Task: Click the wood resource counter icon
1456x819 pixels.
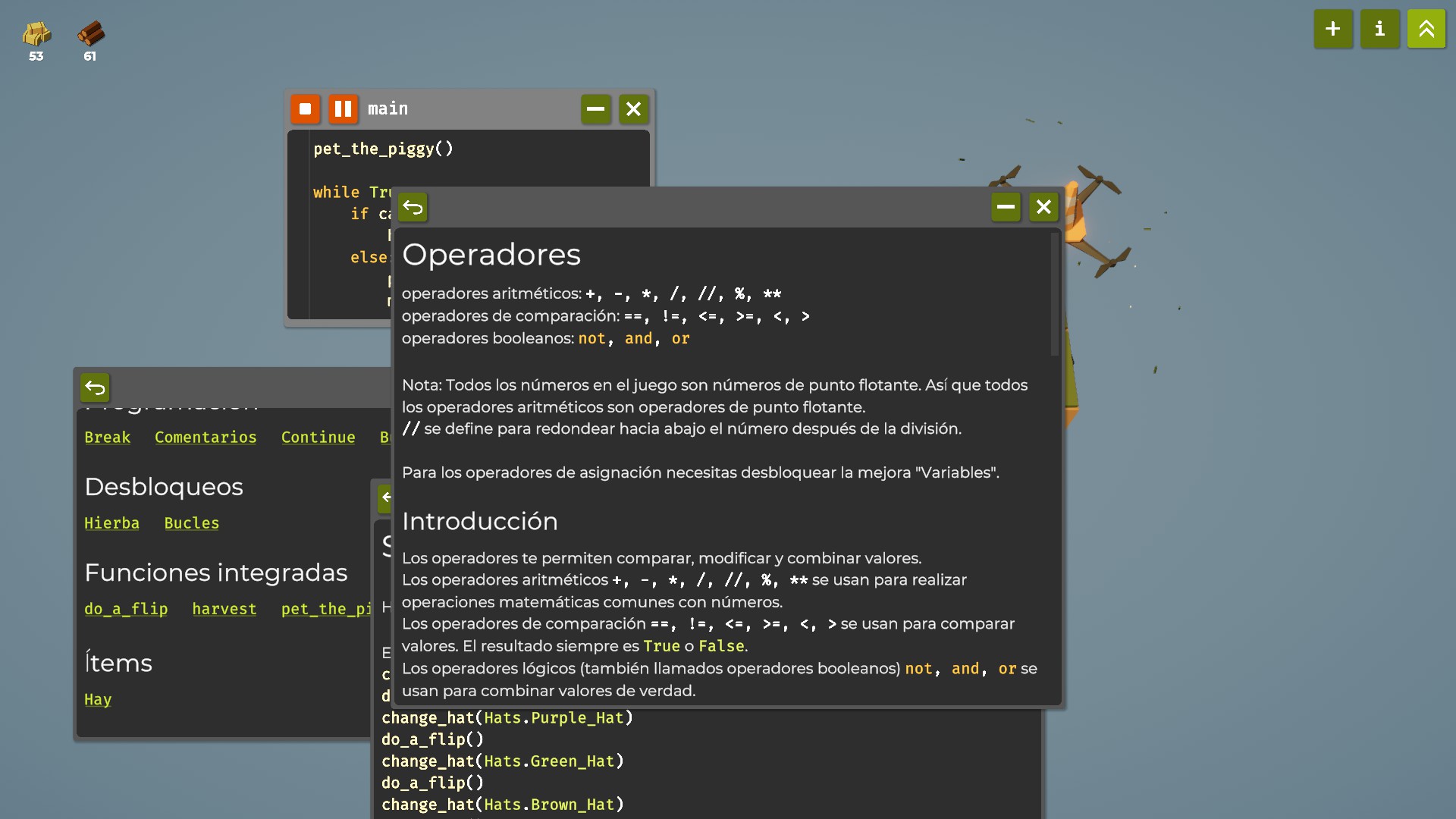Action: click(x=90, y=34)
